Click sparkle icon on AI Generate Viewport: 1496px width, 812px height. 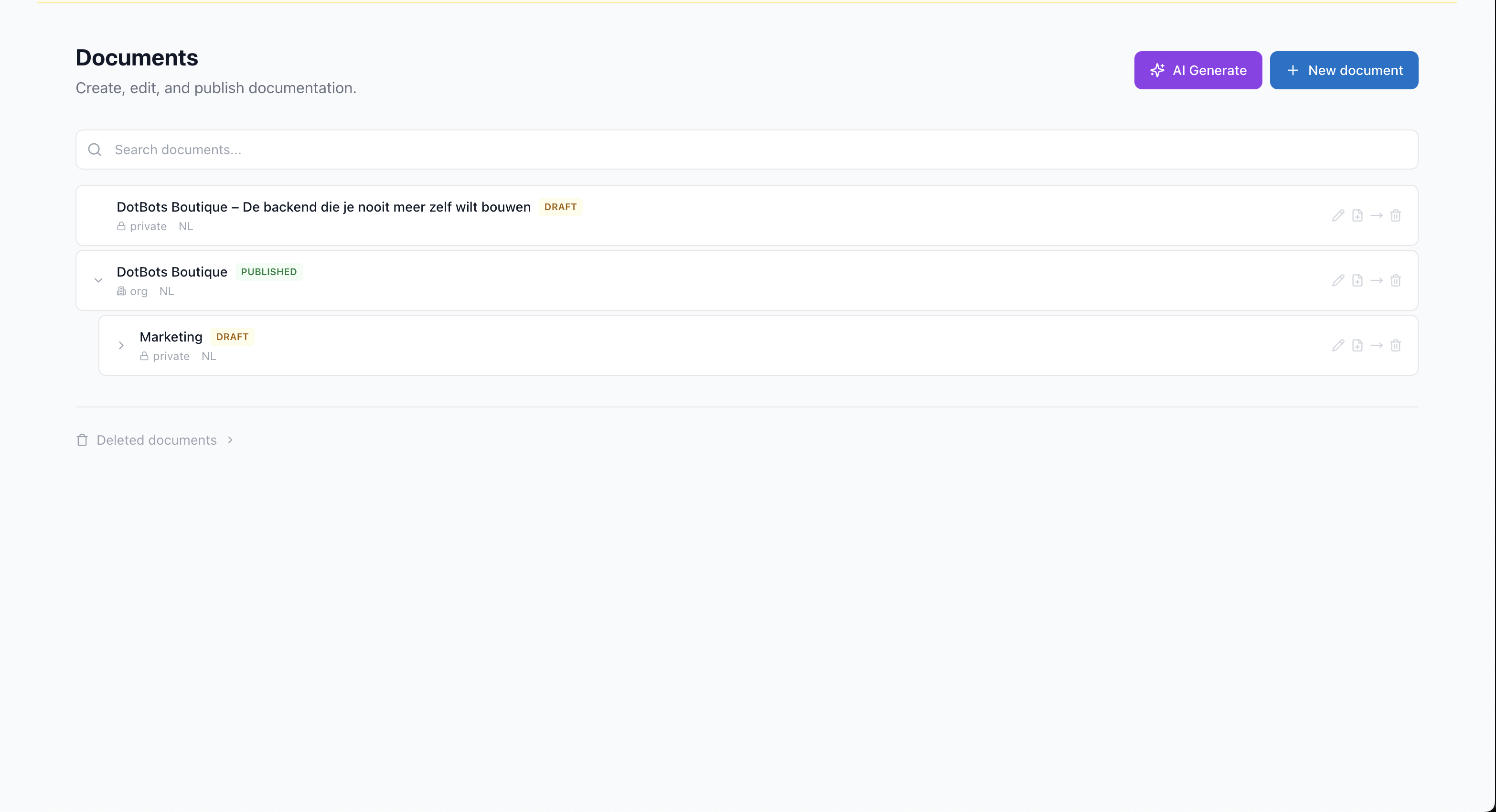coord(1157,70)
